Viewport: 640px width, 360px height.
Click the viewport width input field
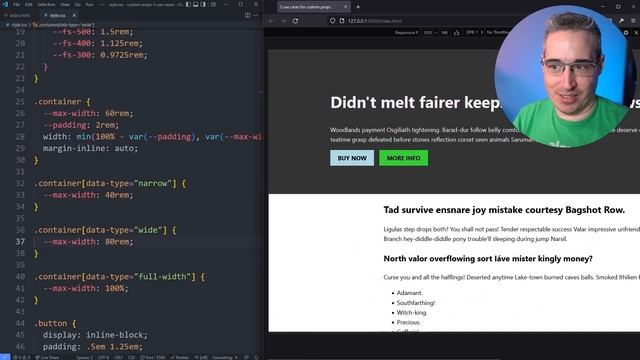427,33
